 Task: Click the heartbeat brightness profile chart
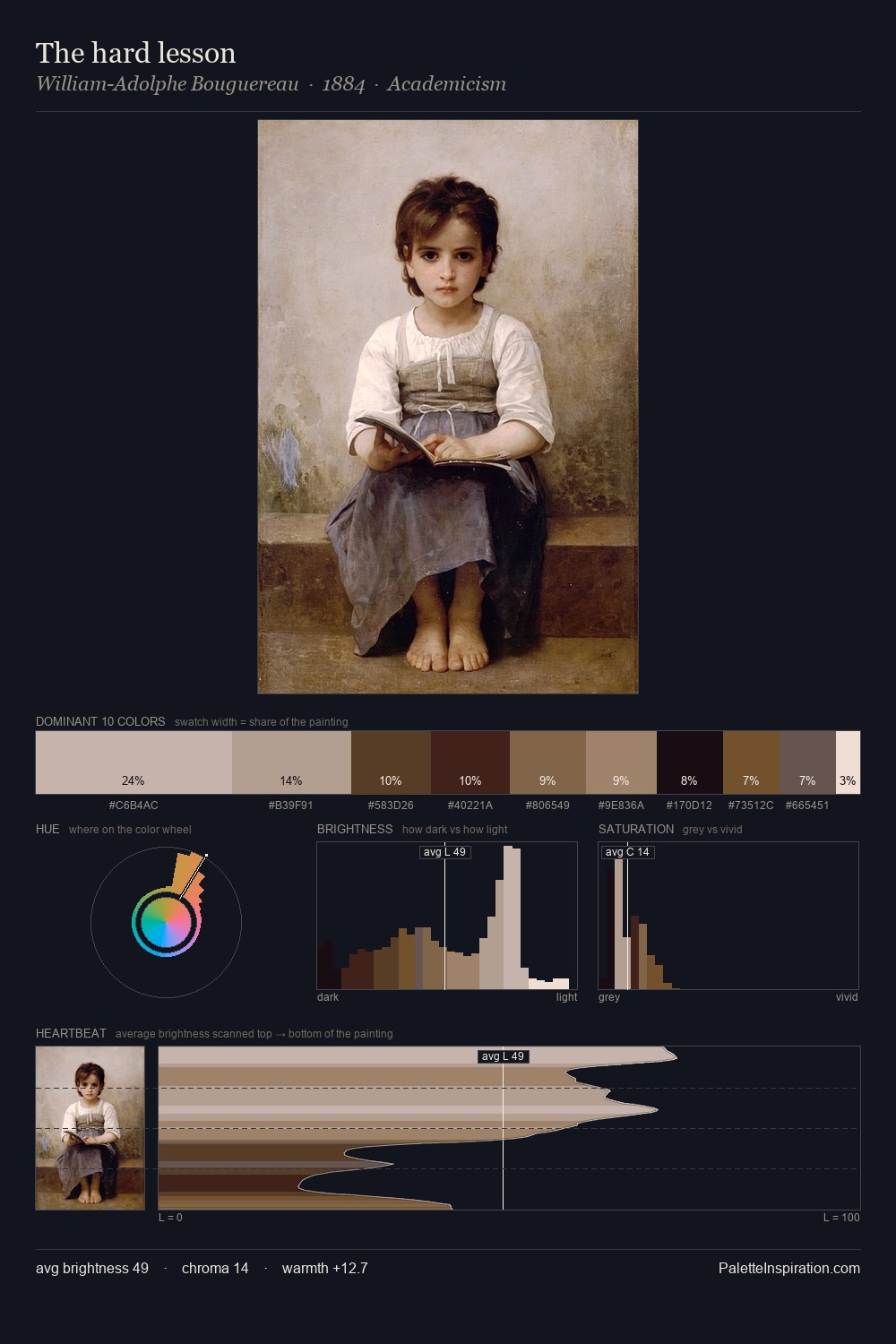pos(509,1128)
